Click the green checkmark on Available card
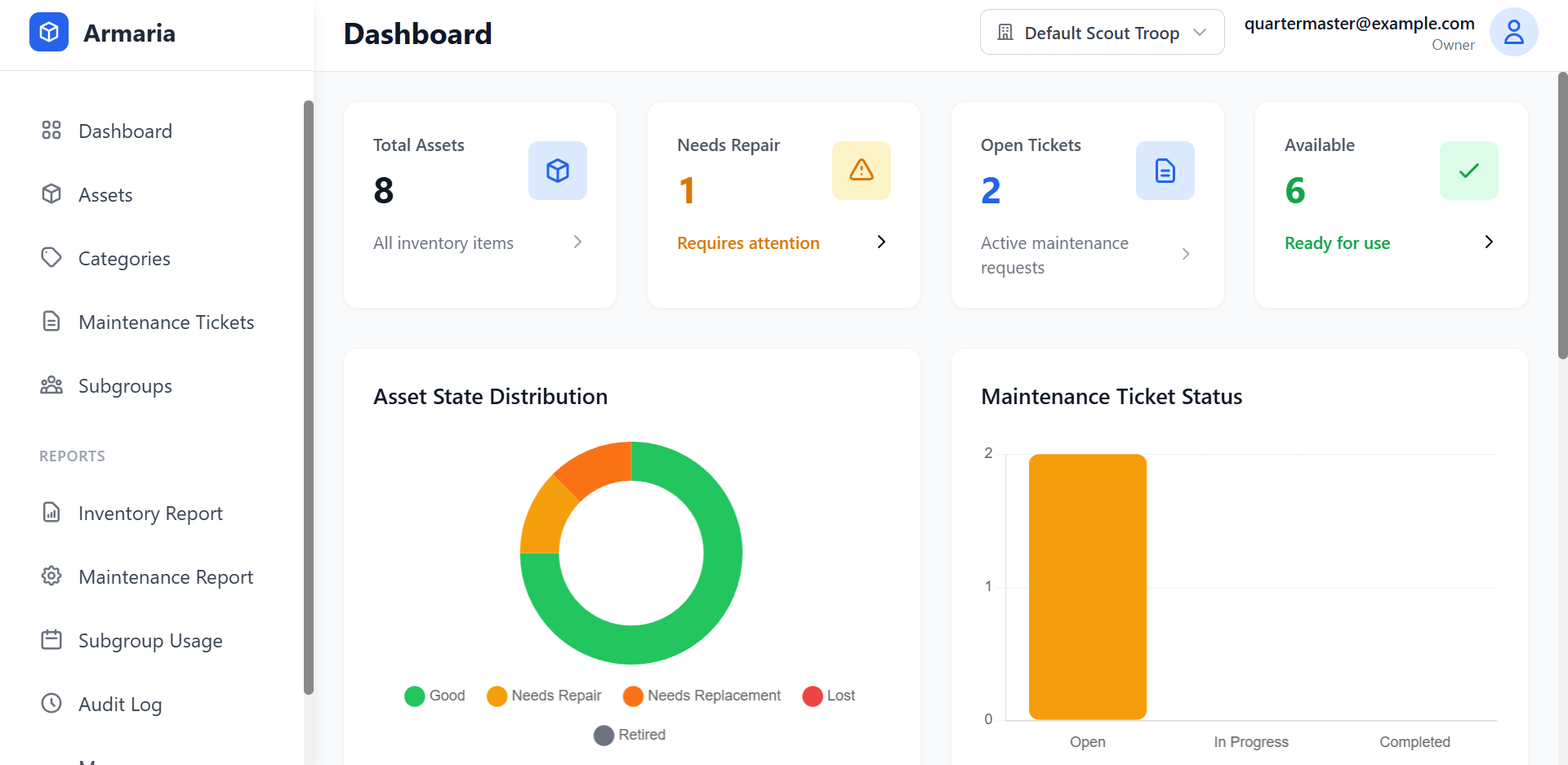This screenshot has width=1568, height=765. (1469, 170)
